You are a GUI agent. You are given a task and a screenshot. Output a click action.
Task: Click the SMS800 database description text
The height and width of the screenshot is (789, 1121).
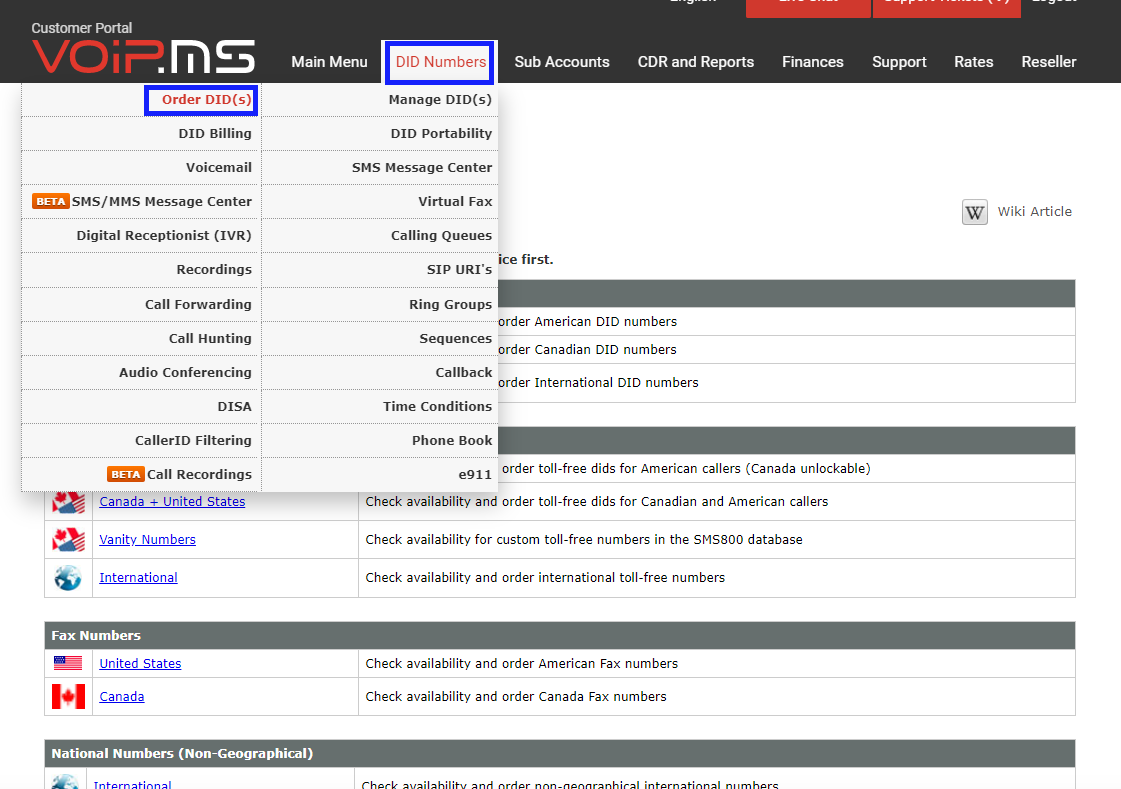click(x=584, y=540)
